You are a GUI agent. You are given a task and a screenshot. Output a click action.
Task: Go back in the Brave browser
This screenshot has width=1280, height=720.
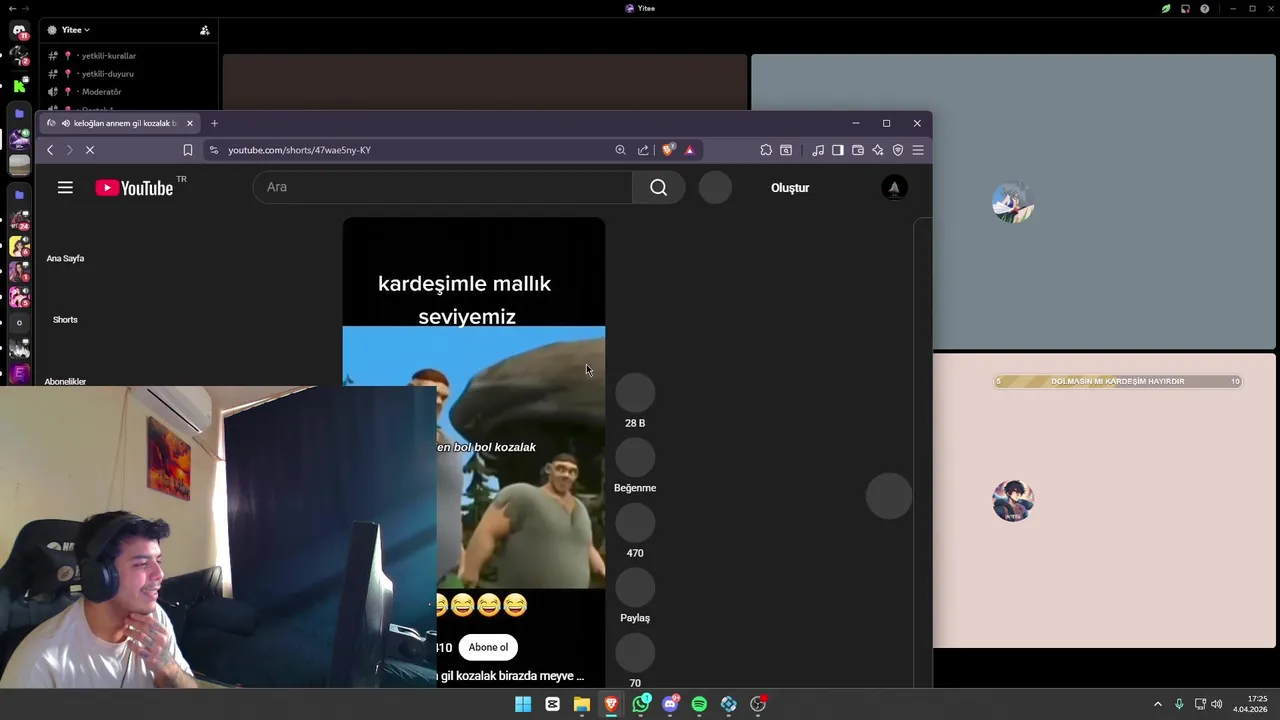tap(50, 150)
